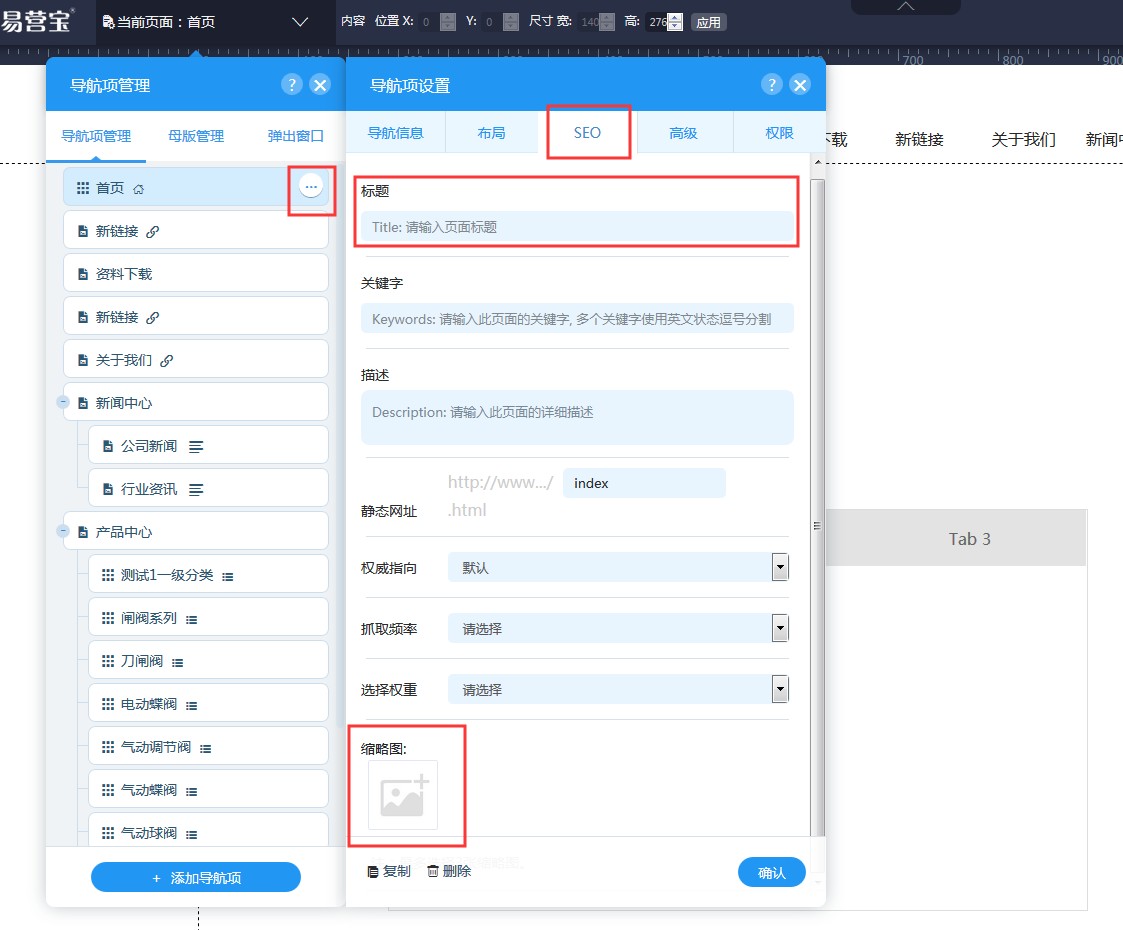Click the list icon beside 行业资讯
Viewport: 1123px width, 930px height.
[x=196, y=490]
